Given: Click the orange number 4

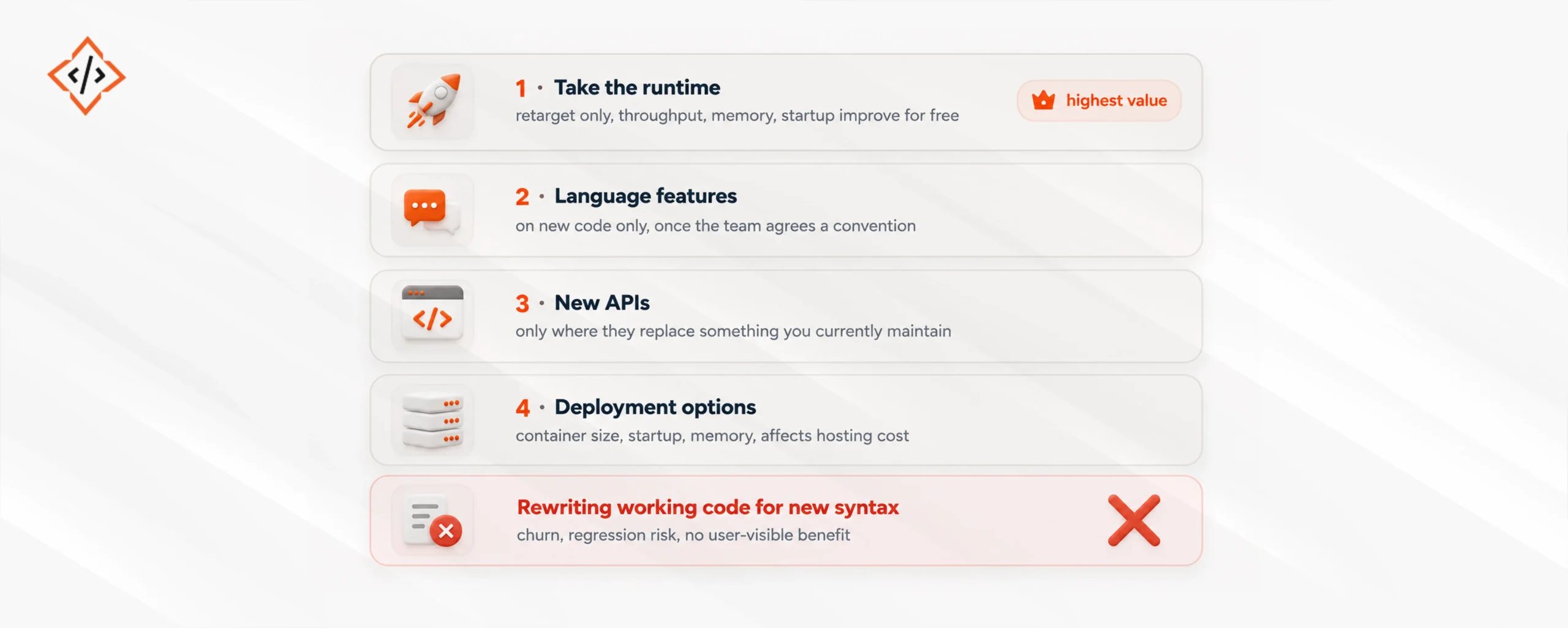Looking at the screenshot, I should click(522, 408).
